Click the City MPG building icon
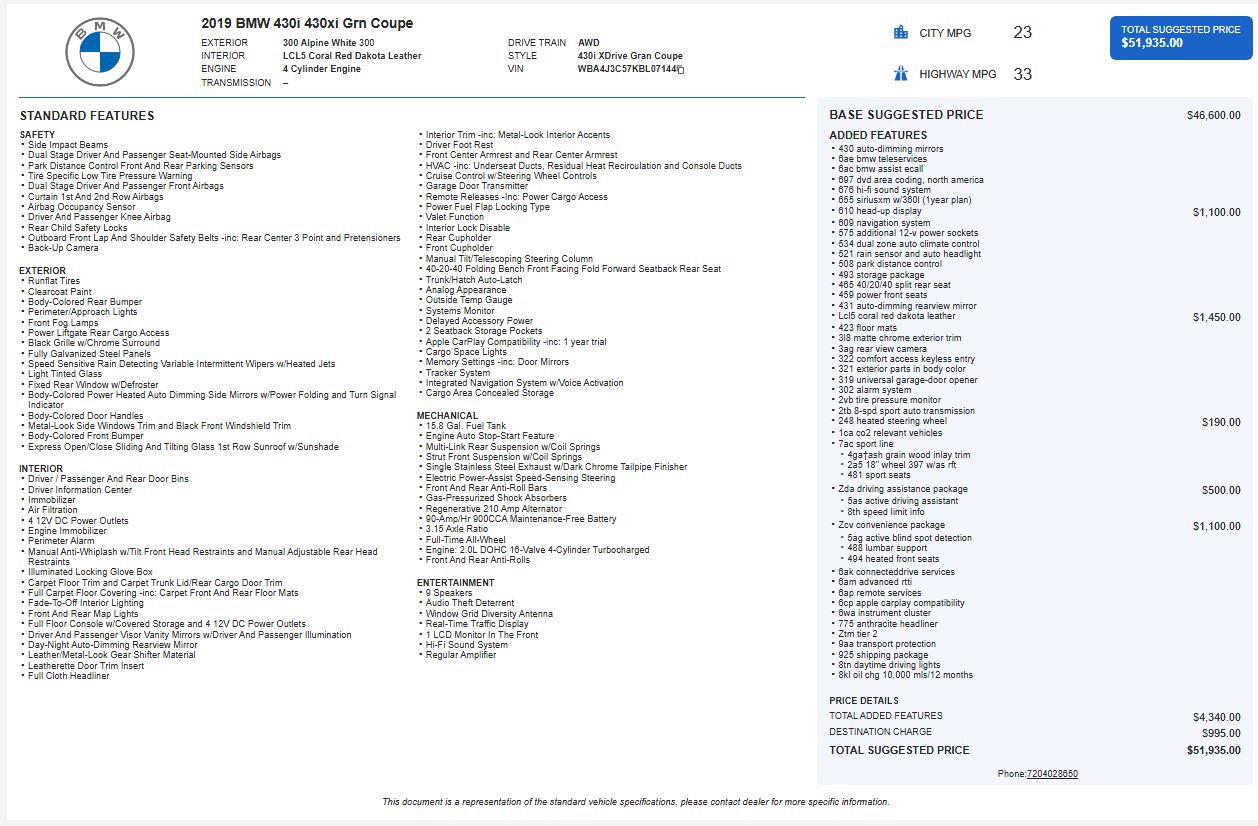Screen dimensions: 1258x826 900,33
